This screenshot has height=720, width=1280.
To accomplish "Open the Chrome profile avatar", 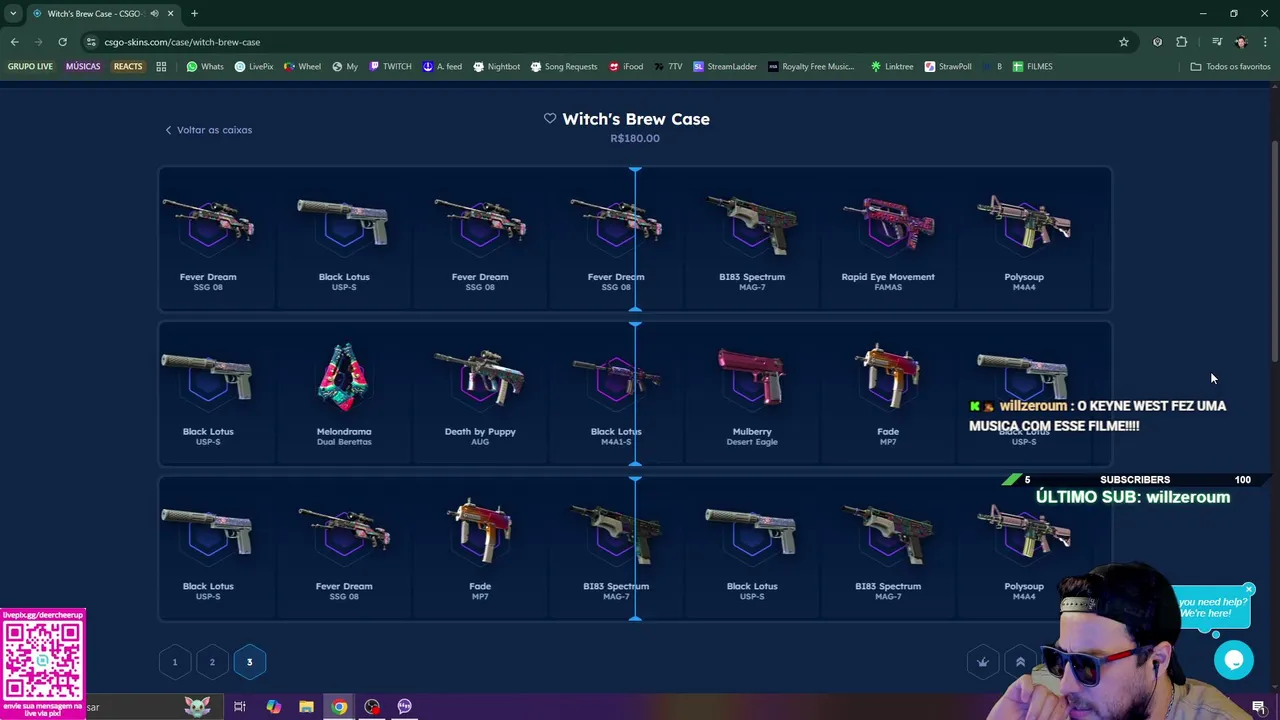I will (x=1241, y=42).
